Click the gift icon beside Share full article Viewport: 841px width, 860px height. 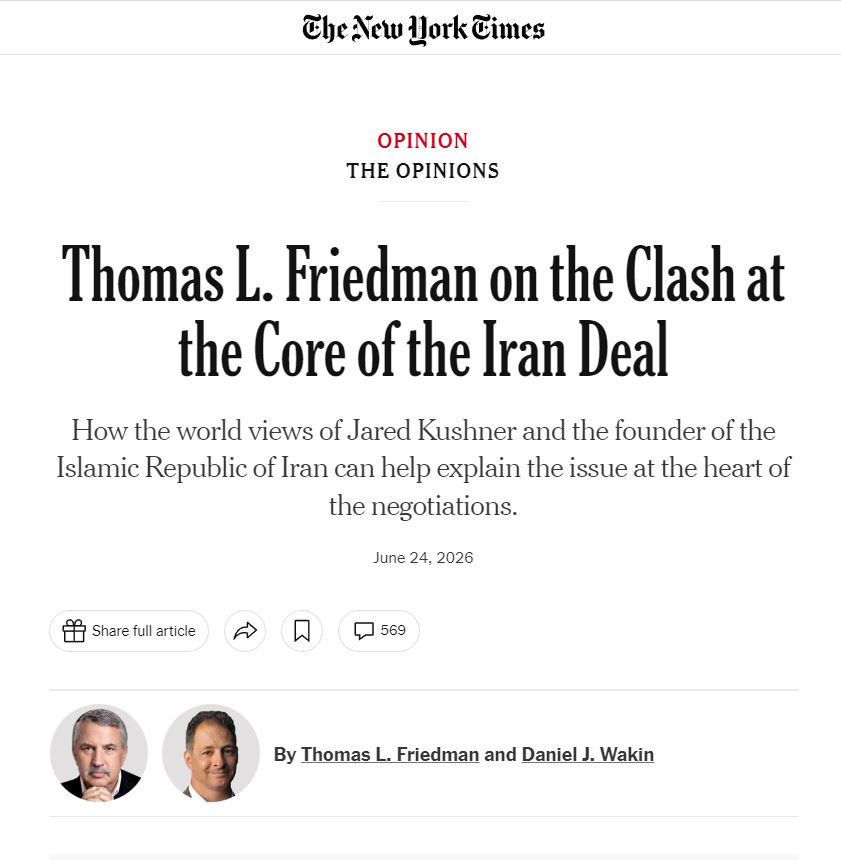point(74,631)
